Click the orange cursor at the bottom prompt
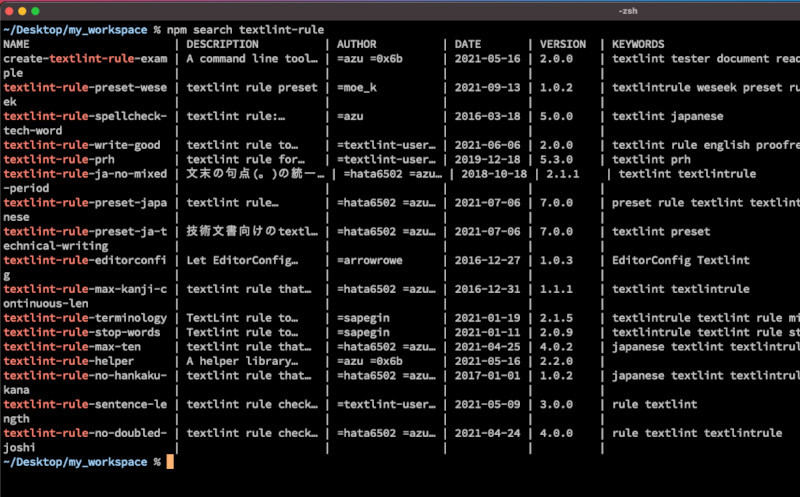This screenshot has height=497, width=800. coord(170,461)
